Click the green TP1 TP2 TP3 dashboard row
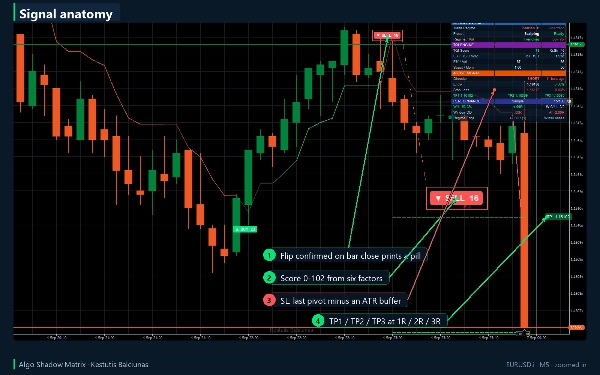 pos(509,95)
